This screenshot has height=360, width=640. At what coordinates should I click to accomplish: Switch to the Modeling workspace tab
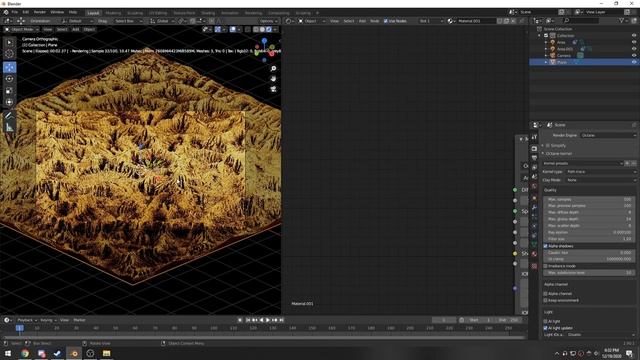tap(113, 13)
